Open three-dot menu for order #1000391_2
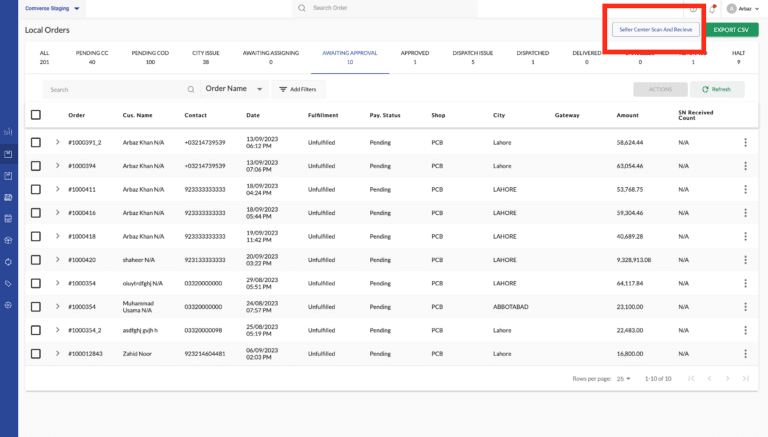 coord(745,143)
